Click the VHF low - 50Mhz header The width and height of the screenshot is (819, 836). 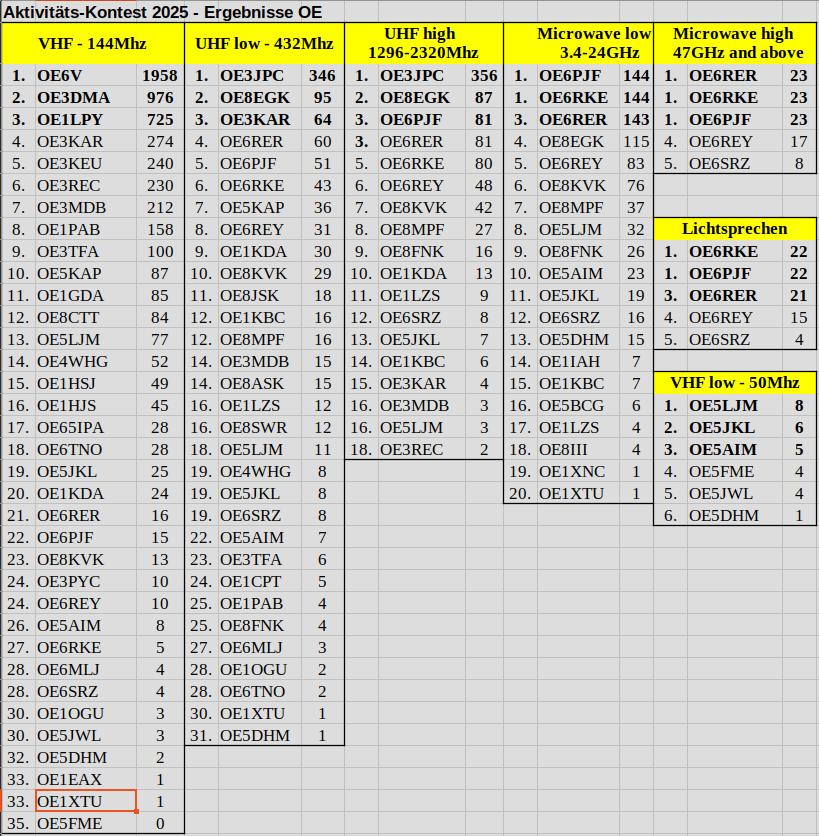coord(735,383)
